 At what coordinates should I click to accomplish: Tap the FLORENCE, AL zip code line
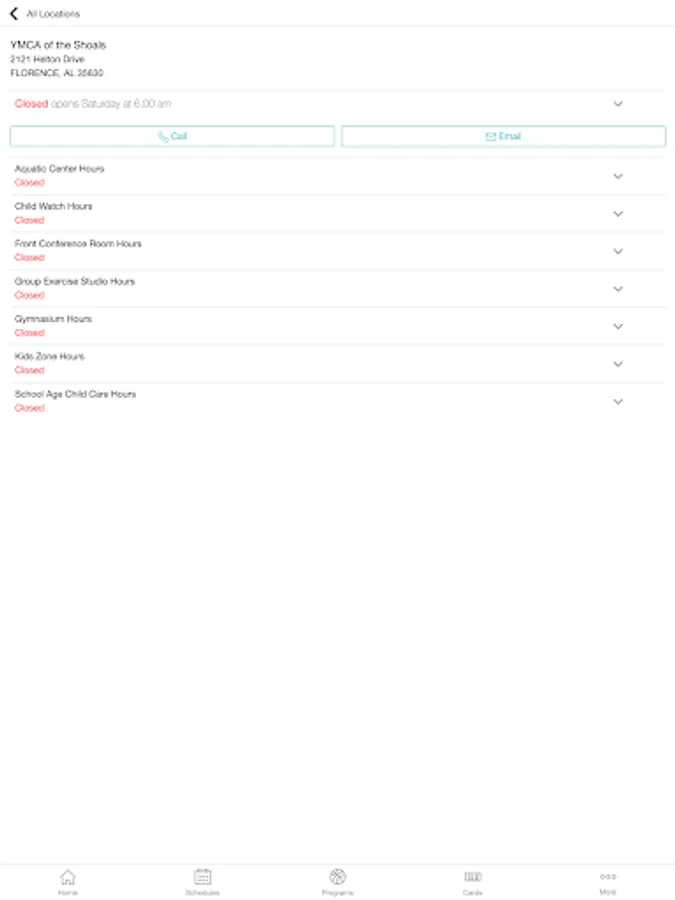tap(57, 73)
